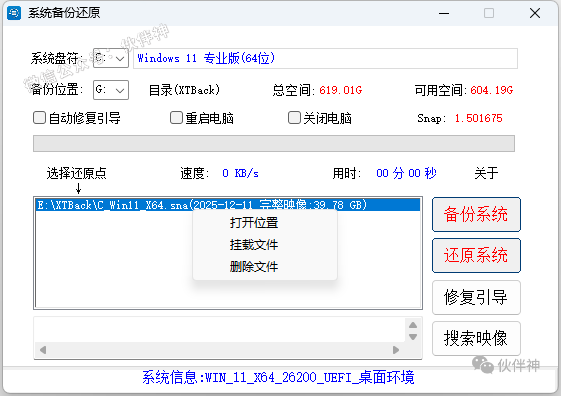Enable the 自动修复引导 checkbox
The image size is (561, 396).
(39, 118)
